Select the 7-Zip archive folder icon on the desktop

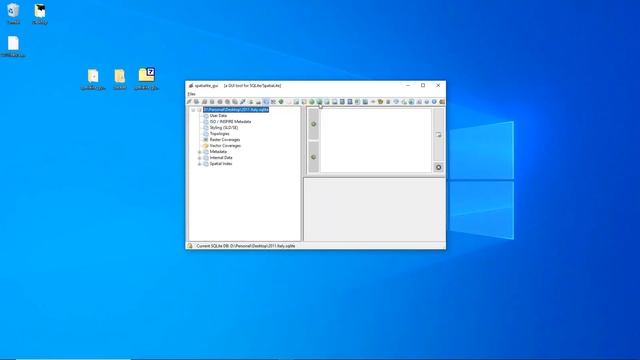pos(147,79)
